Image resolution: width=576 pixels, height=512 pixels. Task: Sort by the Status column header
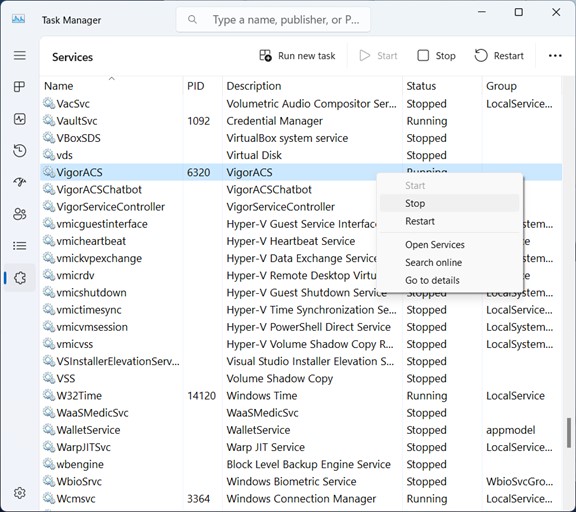[x=442, y=86]
